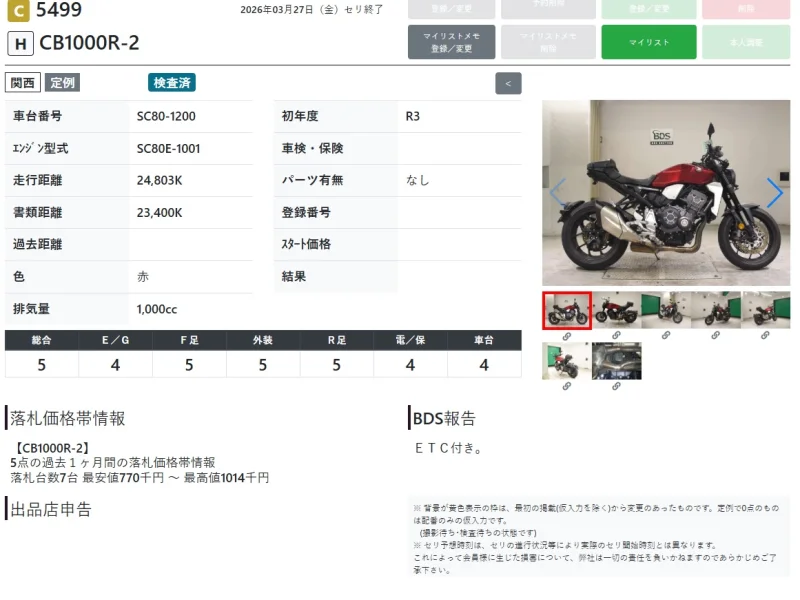Select displacement value 1,000cc
Screen dimensions: 800x600
157,309
